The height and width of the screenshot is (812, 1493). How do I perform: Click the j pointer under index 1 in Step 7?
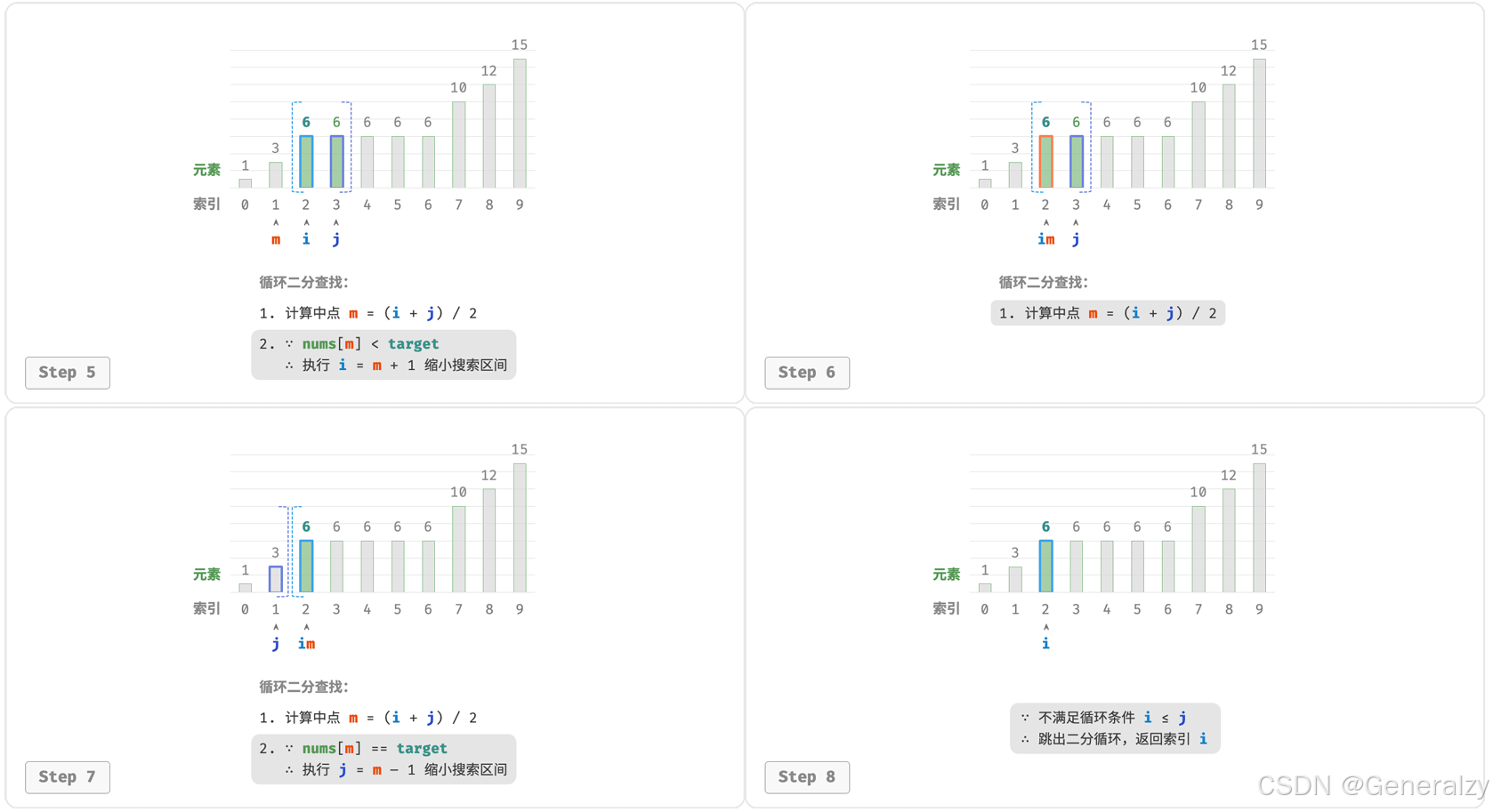276,645
